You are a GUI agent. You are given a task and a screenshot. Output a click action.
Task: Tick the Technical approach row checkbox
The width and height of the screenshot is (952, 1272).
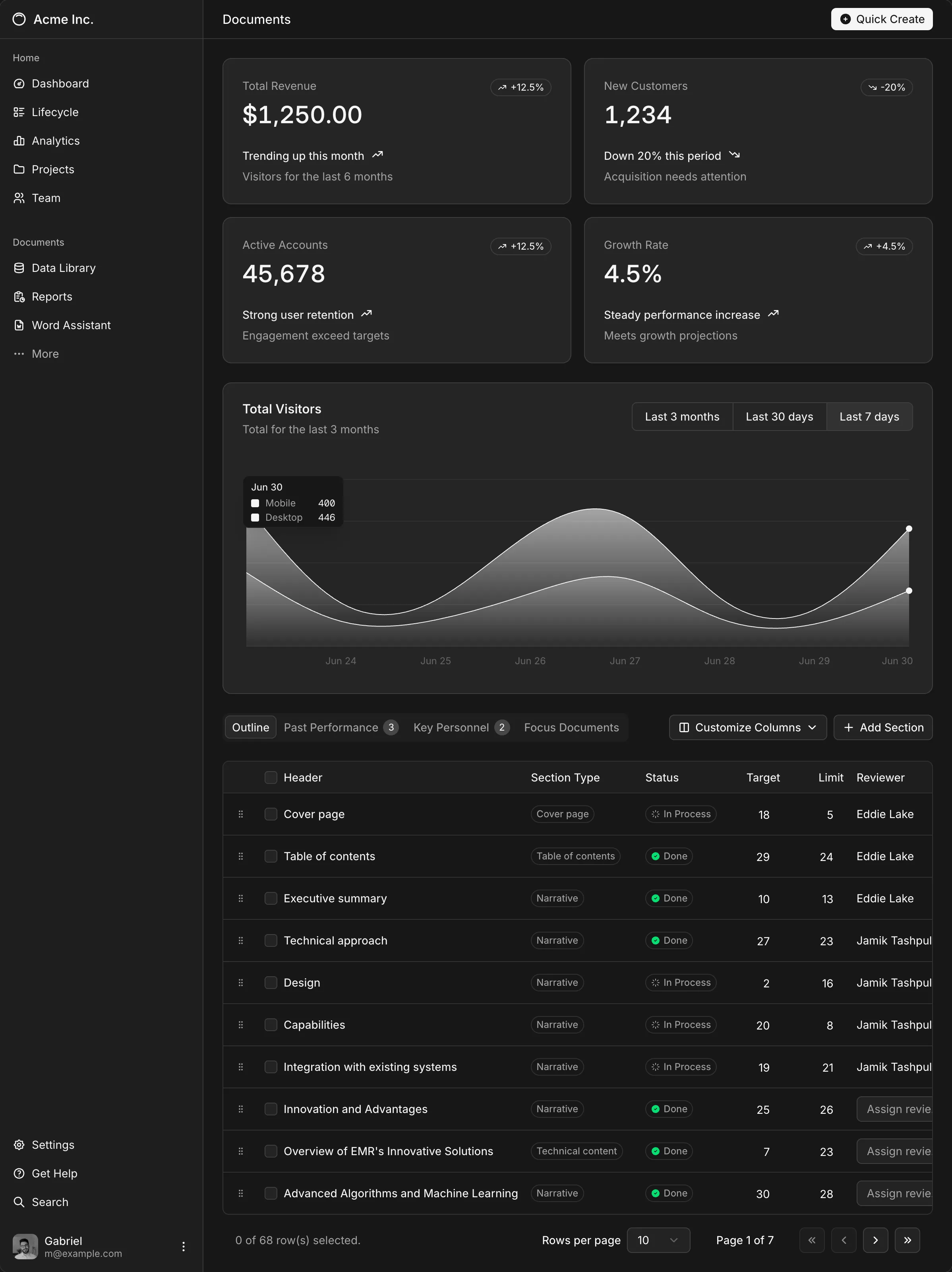[x=271, y=941]
